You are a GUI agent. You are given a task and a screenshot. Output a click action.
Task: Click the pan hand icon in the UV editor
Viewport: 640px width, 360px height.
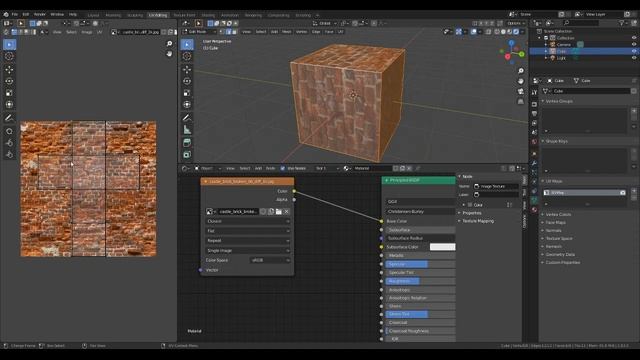pos(169,54)
